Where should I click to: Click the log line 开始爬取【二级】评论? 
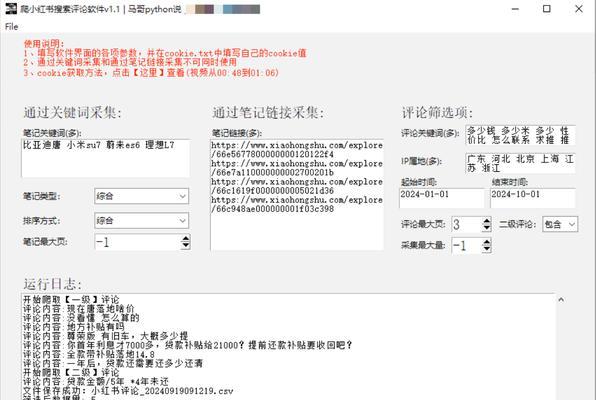[x=71, y=372]
